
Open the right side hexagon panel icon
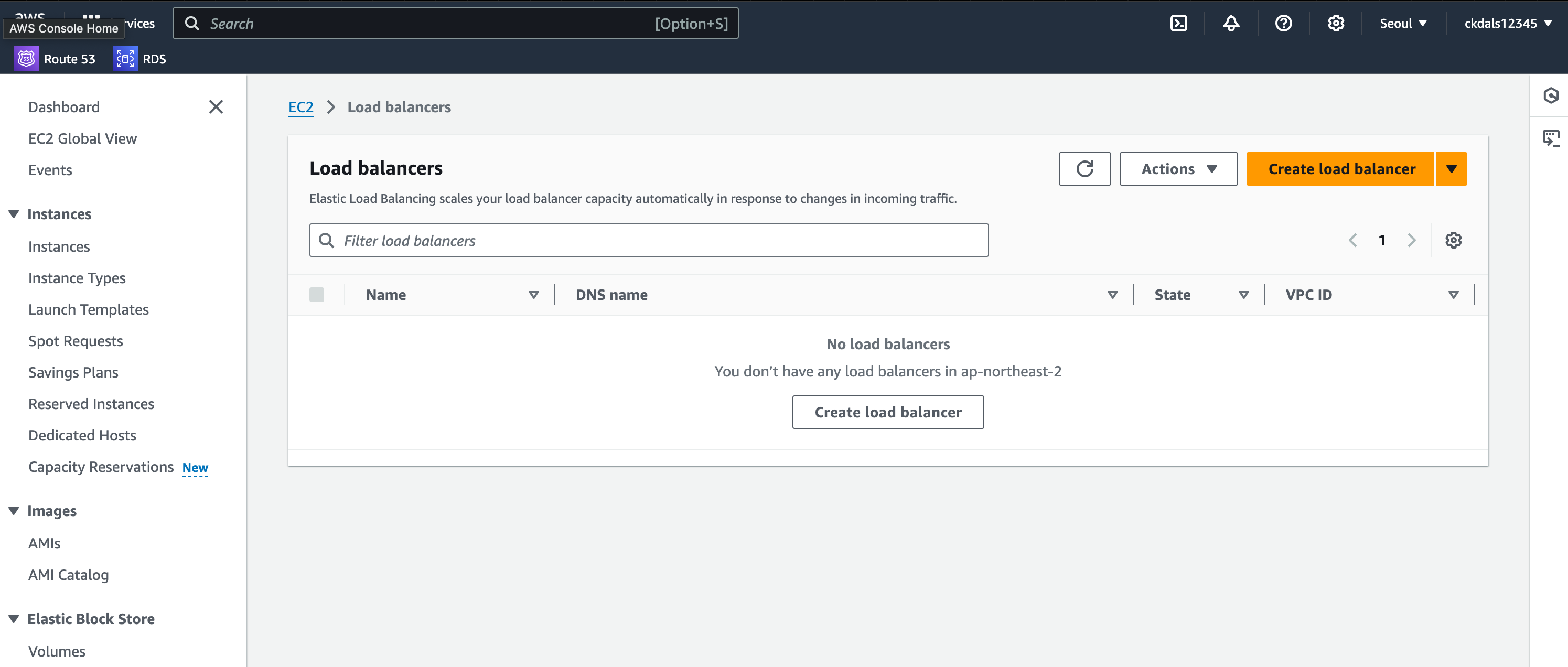(x=1550, y=95)
